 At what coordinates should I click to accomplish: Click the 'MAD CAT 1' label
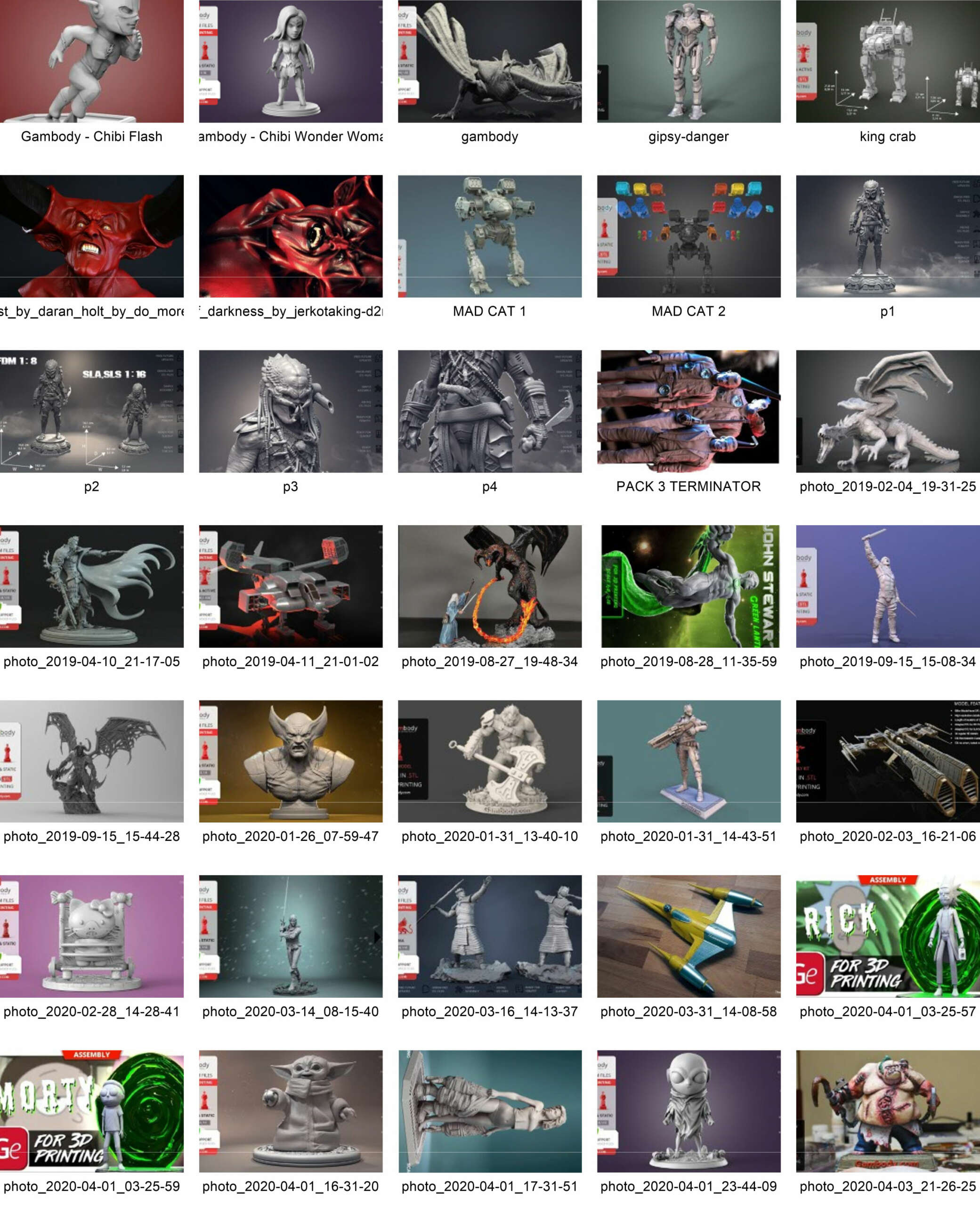coord(489,311)
